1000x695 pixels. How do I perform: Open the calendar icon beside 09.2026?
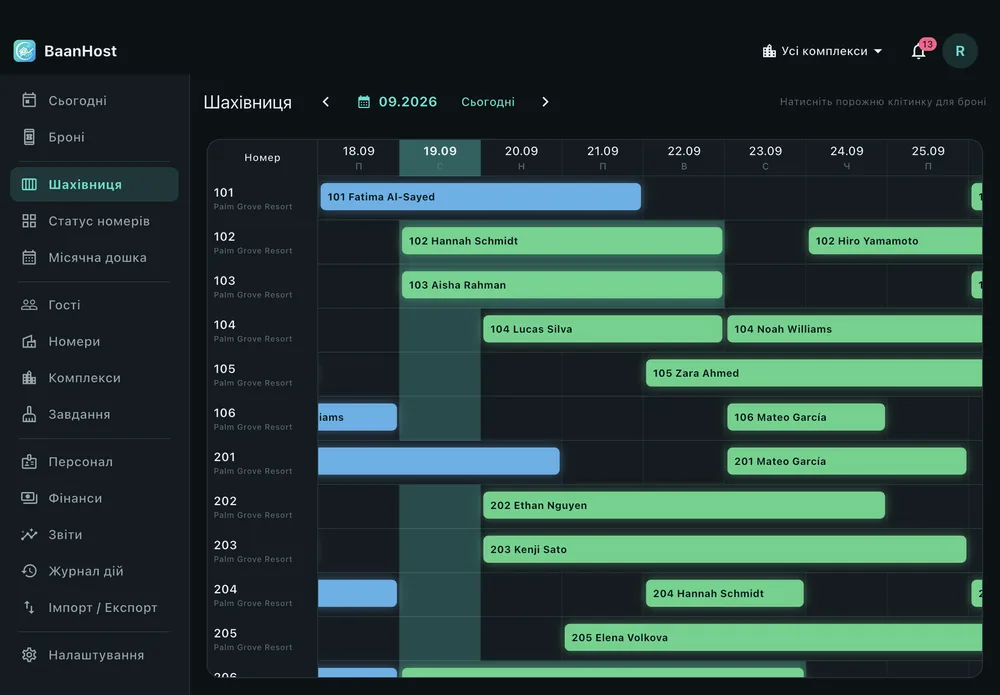pos(364,102)
